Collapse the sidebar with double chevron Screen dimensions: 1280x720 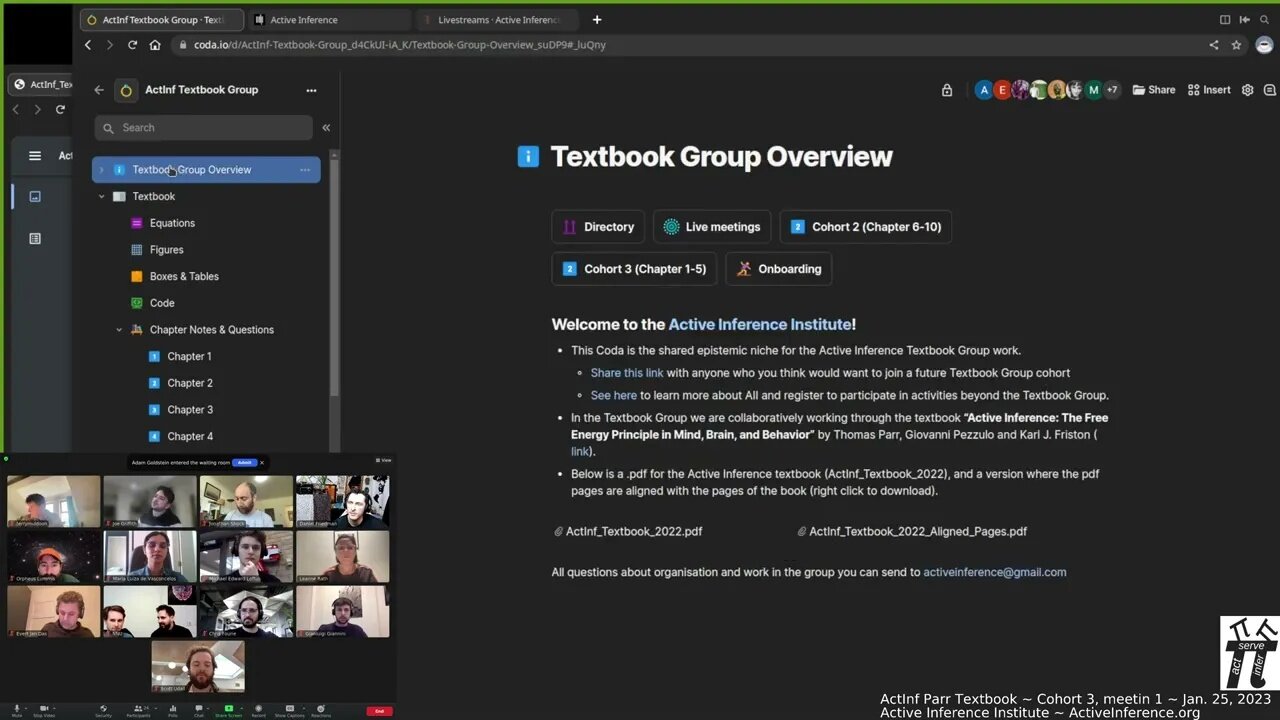(x=326, y=128)
